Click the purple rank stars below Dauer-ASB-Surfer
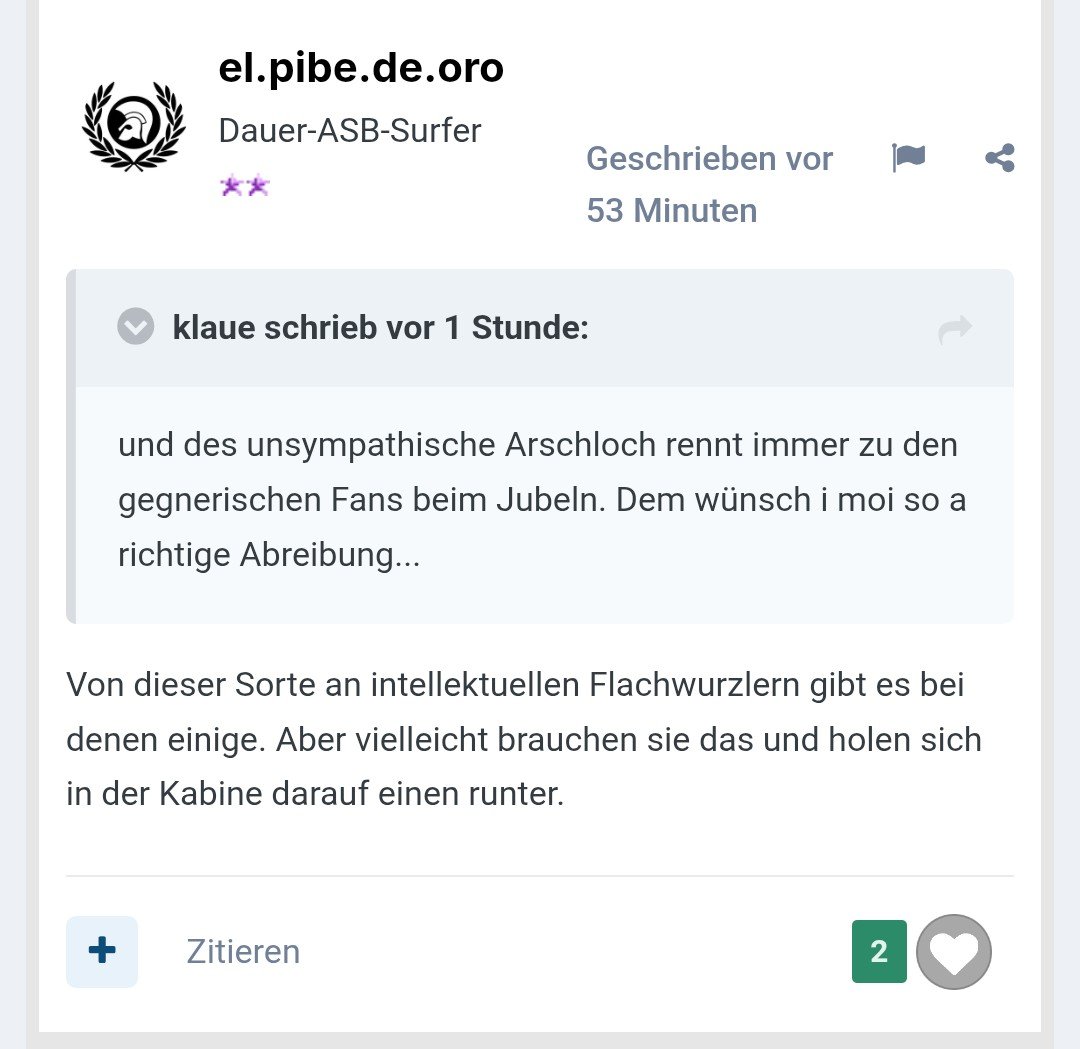 click(245, 186)
